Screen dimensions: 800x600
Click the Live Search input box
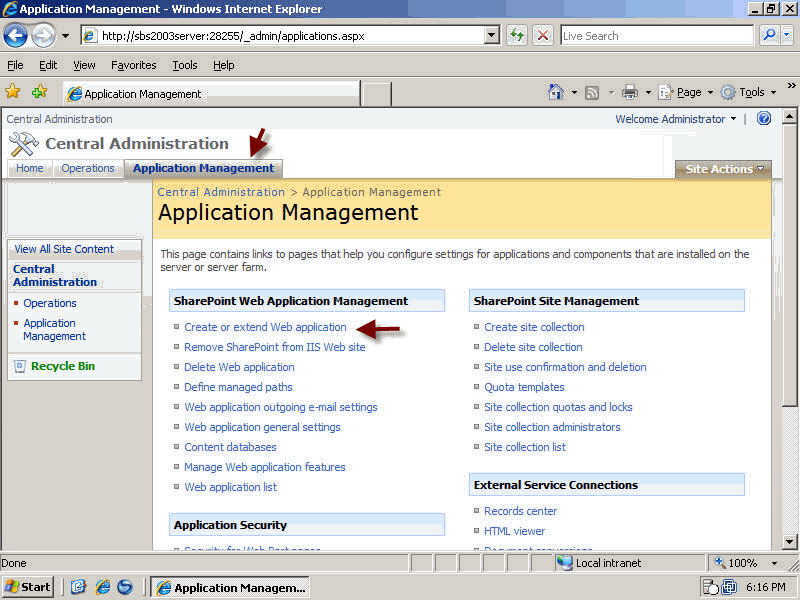click(x=657, y=36)
